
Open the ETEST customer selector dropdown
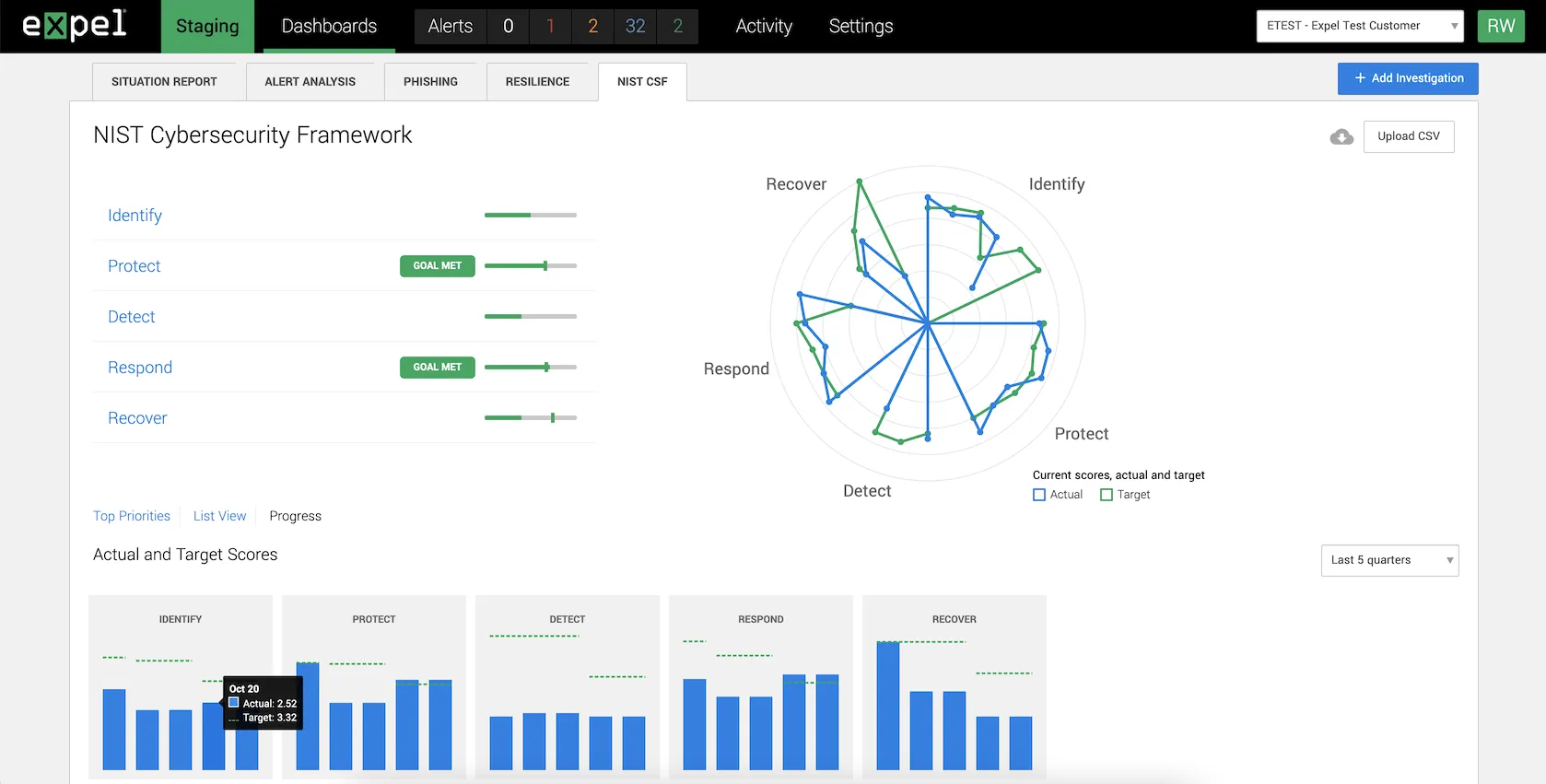(x=1359, y=26)
